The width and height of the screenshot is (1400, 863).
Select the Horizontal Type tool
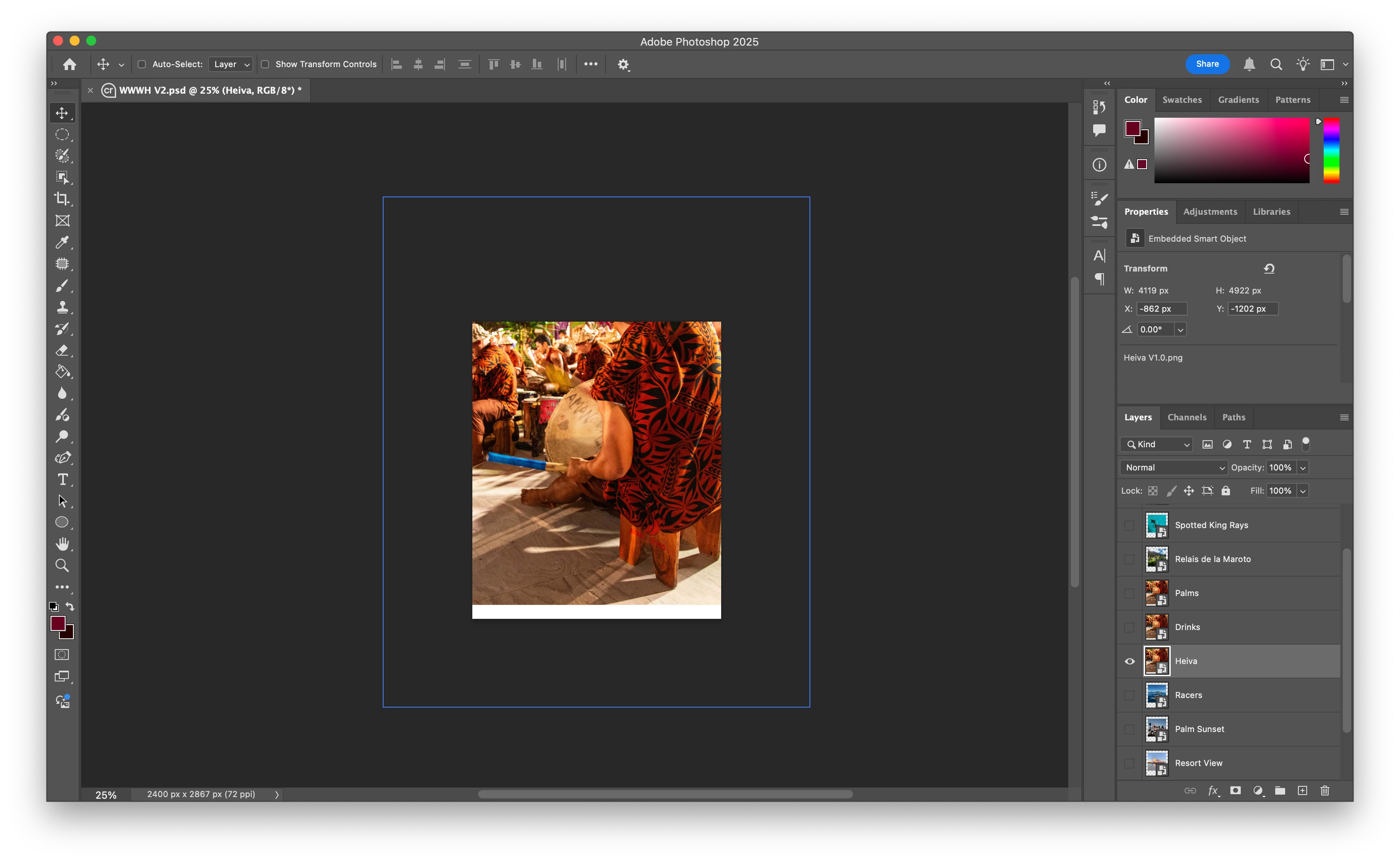pos(62,480)
